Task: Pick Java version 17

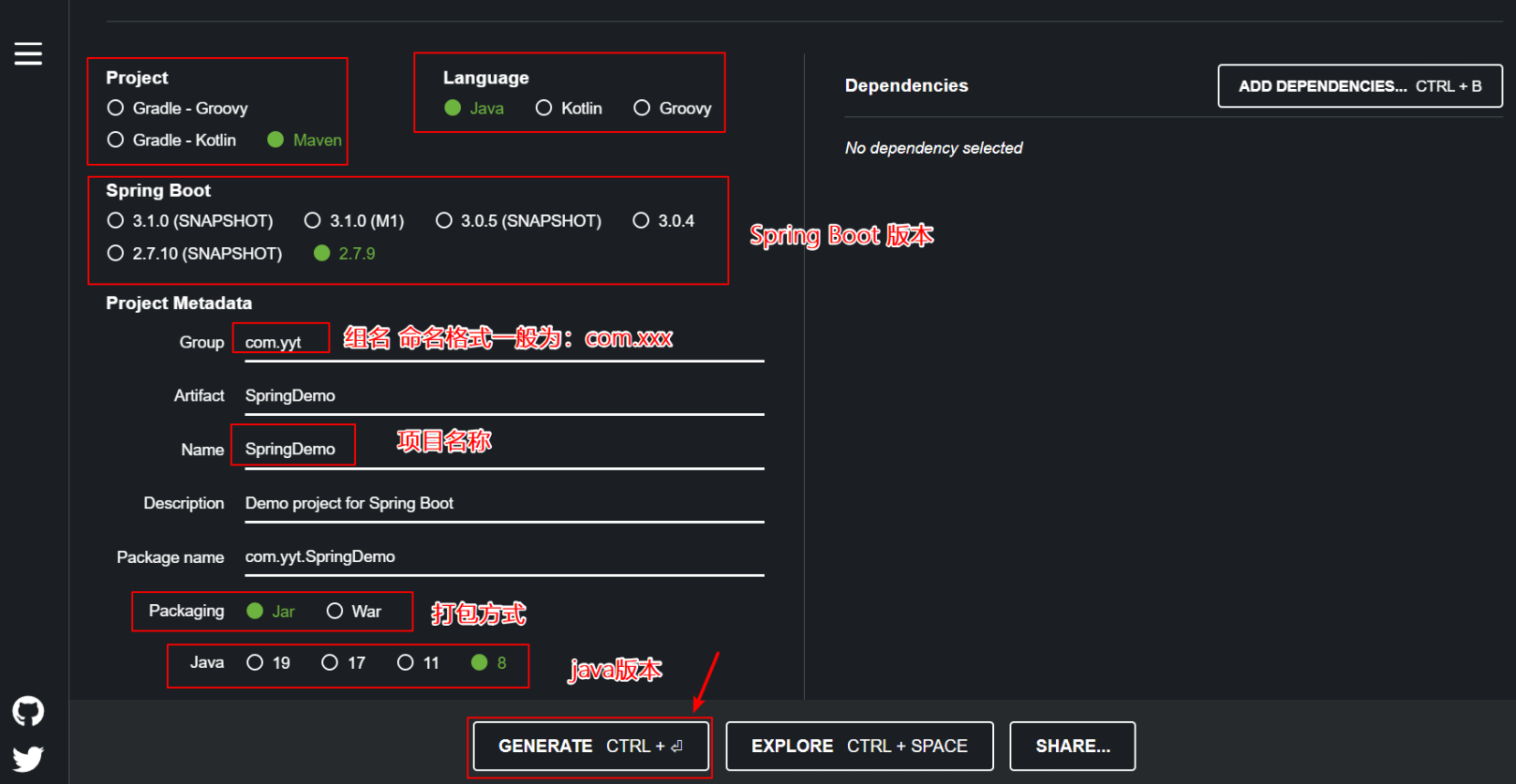Action: point(344,663)
